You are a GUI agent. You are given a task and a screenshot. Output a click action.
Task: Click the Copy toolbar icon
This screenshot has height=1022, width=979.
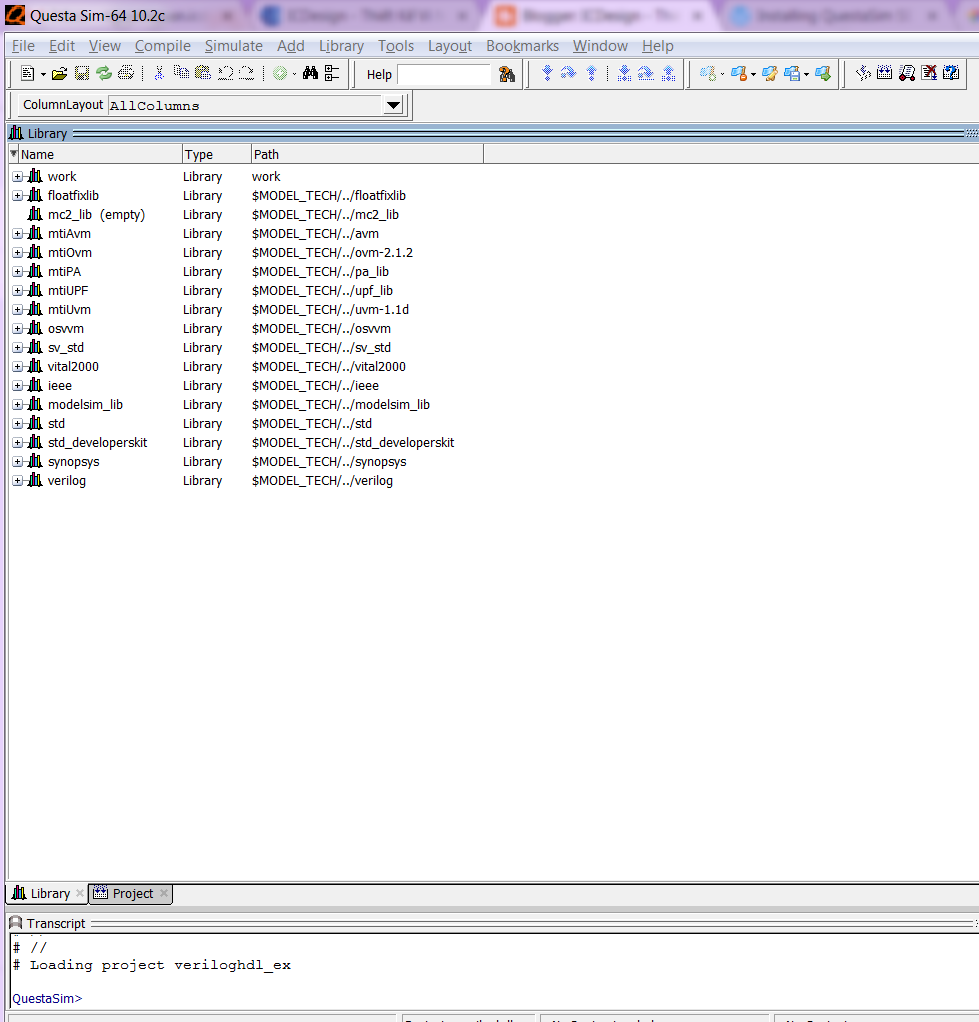[181, 72]
